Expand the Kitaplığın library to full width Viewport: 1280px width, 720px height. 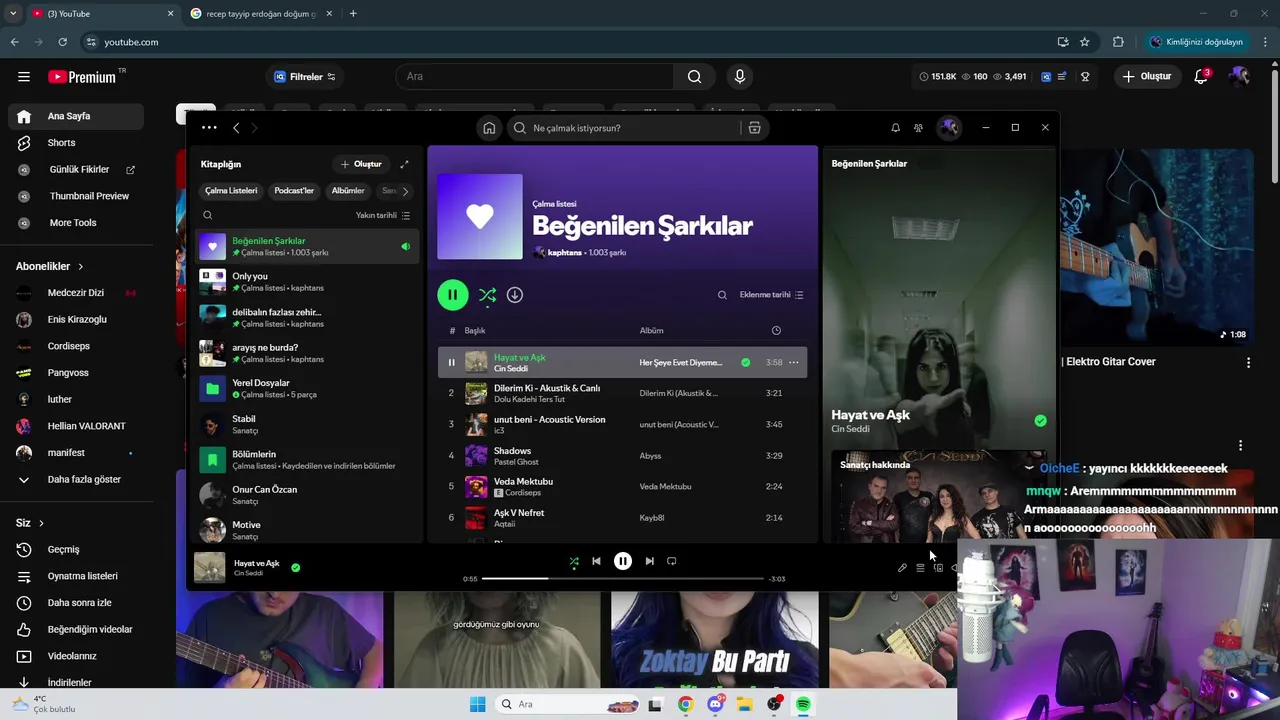(x=404, y=164)
